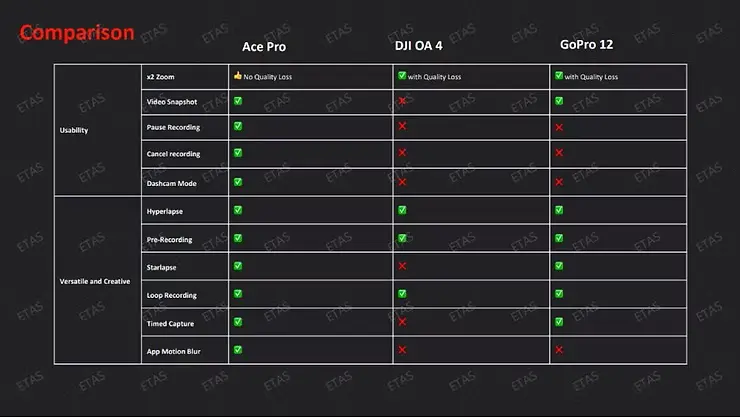Click the Versatile and Creative category cell
This screenshot has height=417, width=740.
click(x=94, y=281)
